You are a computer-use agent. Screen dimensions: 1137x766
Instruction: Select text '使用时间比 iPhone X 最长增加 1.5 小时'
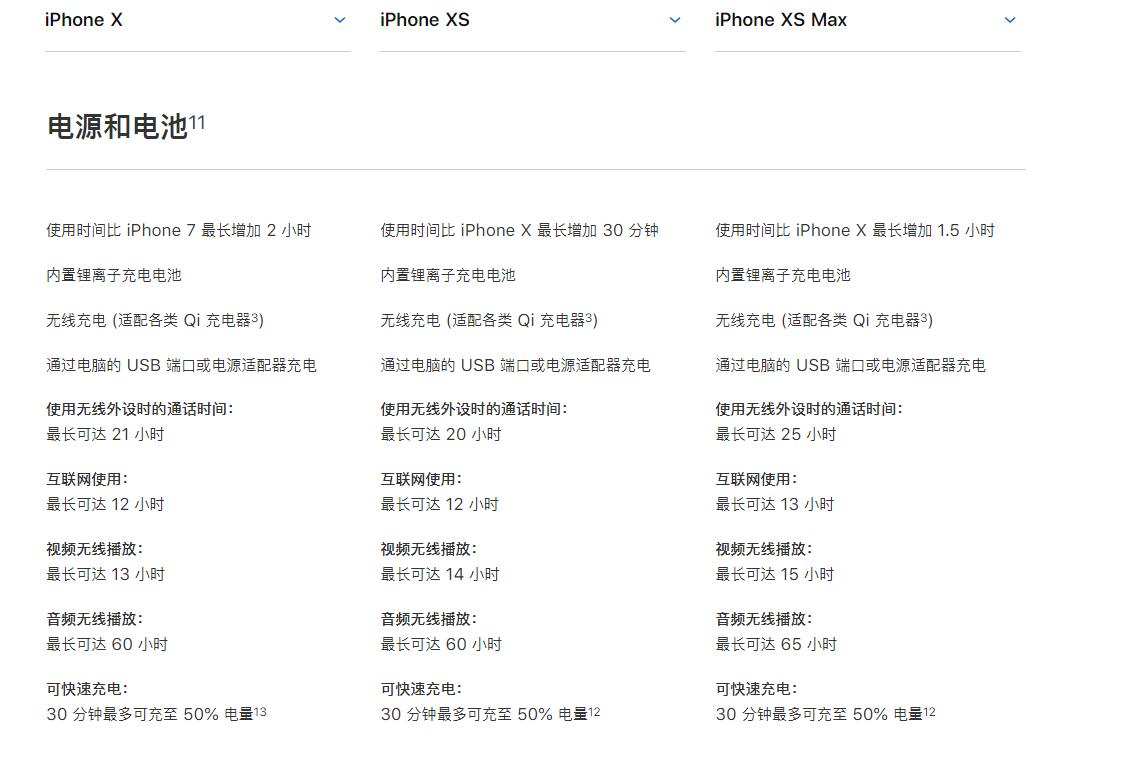pyautogui.click(x=855, y=230)
